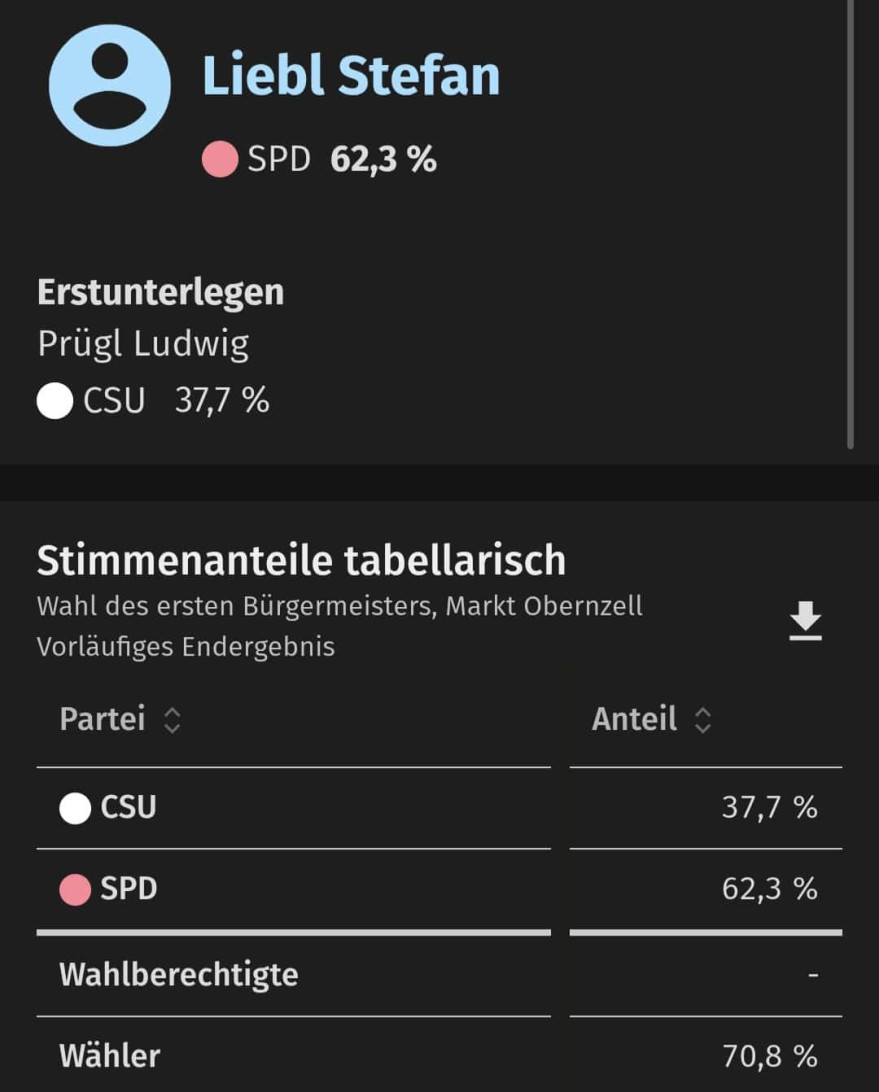Click the Wahlberechtigte row label
879x1092 pixels.
179,975
